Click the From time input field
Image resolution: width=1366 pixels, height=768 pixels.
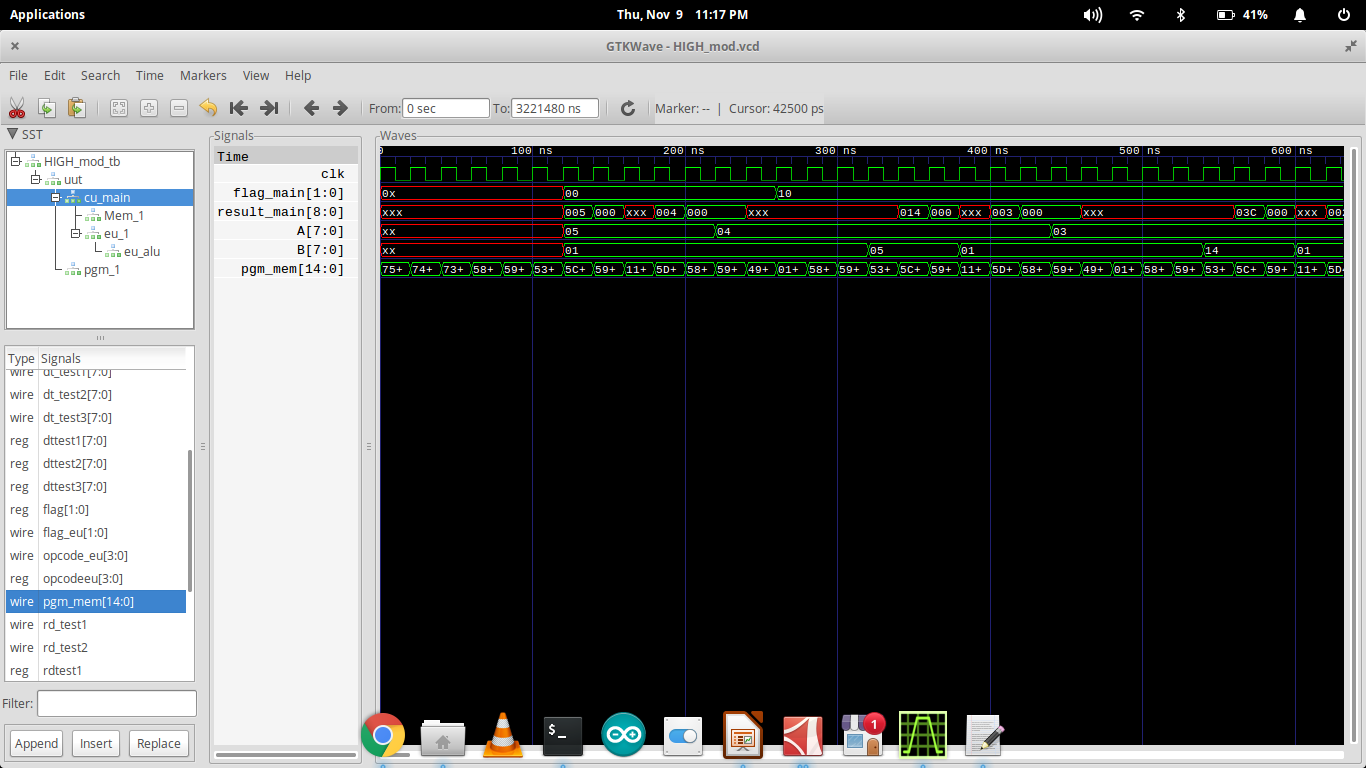[x=446, y=108]
